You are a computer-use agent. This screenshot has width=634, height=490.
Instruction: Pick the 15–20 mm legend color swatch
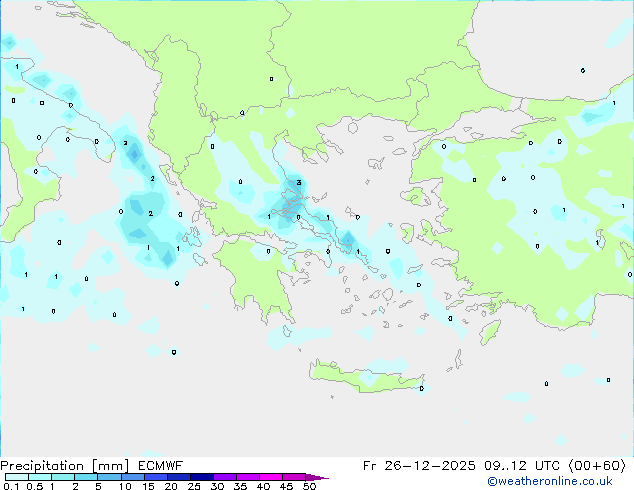coord(156,477)
